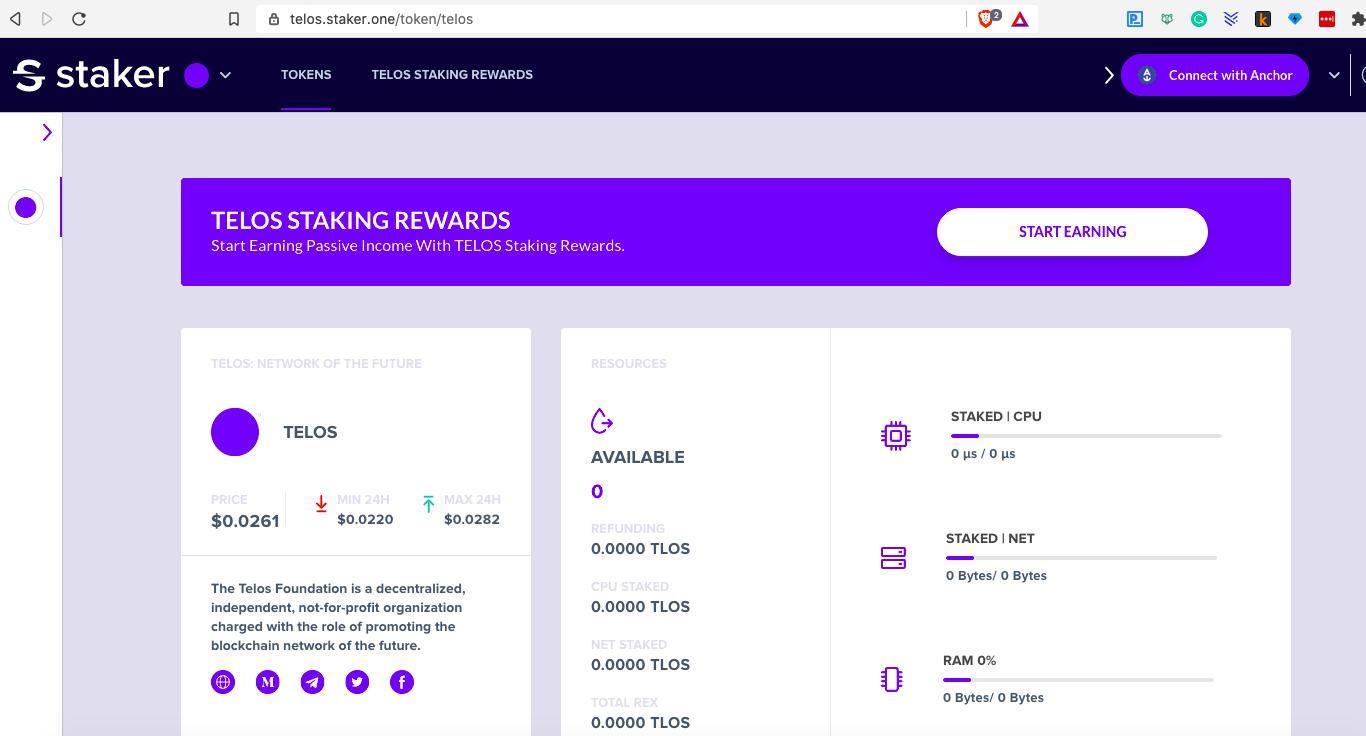
Task: Click the staker logo
Action: point(91,75)
